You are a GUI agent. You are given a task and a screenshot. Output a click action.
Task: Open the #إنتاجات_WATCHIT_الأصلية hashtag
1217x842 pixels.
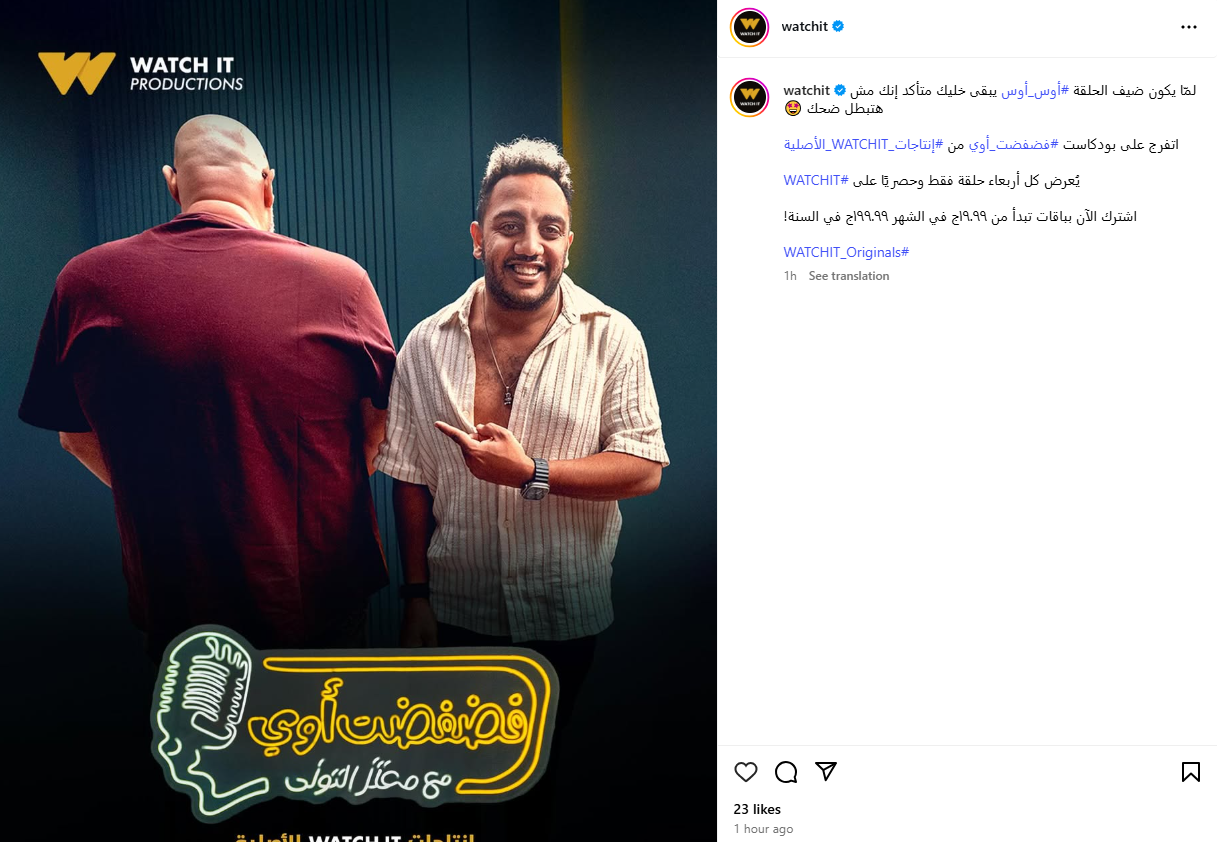click(x=863, y=145)
